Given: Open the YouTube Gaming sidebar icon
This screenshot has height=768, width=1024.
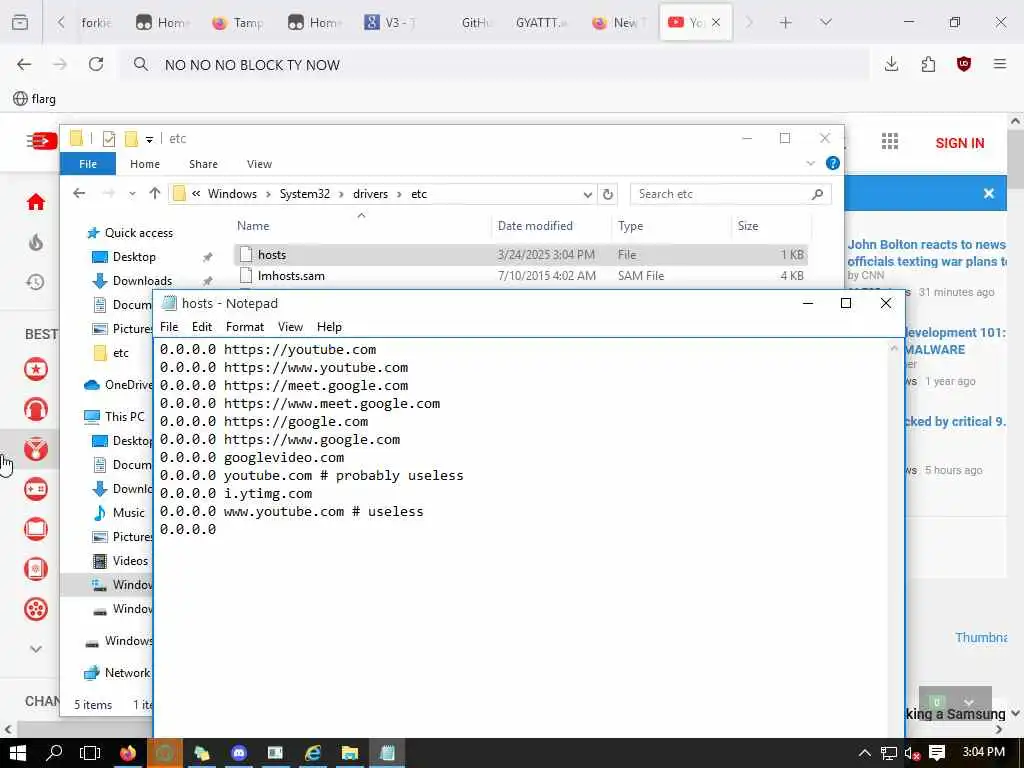Looking at the screenshot, I should (36, 488).
